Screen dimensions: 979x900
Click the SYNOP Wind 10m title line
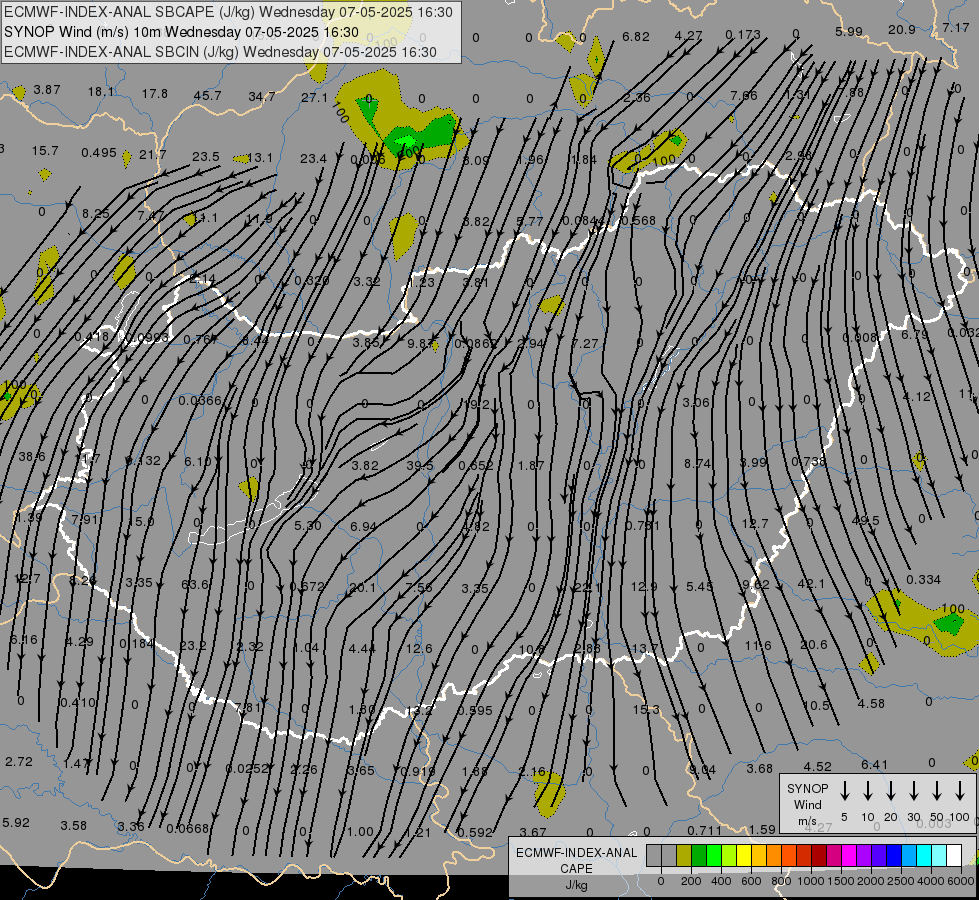(181, 32)
